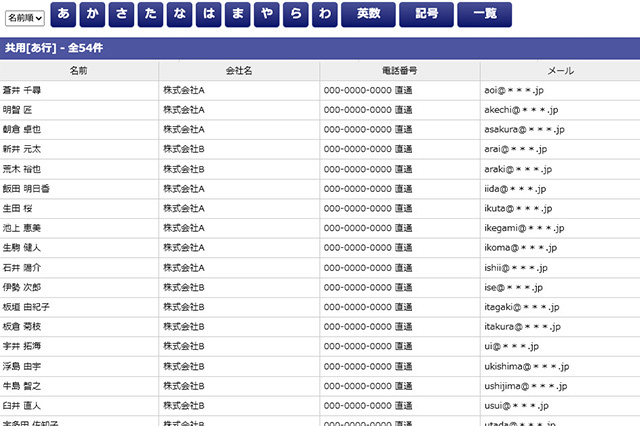Select contact 荒木 裕也

(22, 169)
